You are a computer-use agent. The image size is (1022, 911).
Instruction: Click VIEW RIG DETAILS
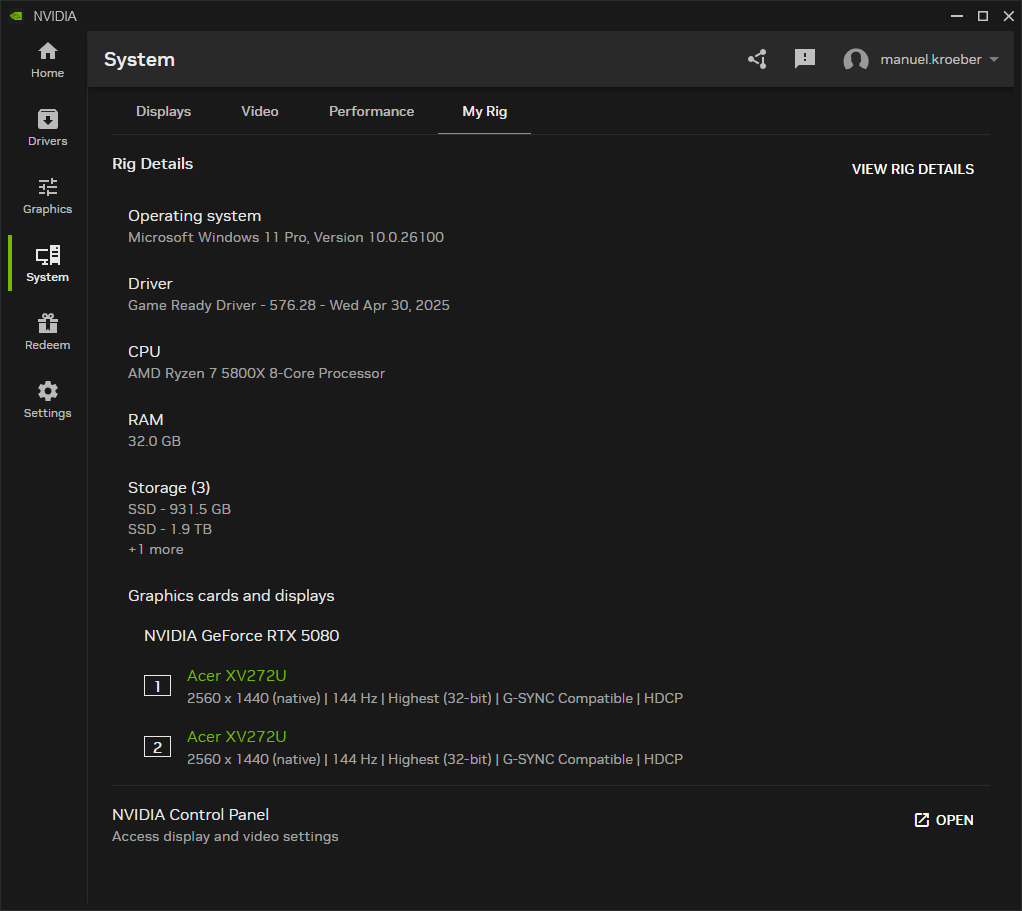click(912, 169)
